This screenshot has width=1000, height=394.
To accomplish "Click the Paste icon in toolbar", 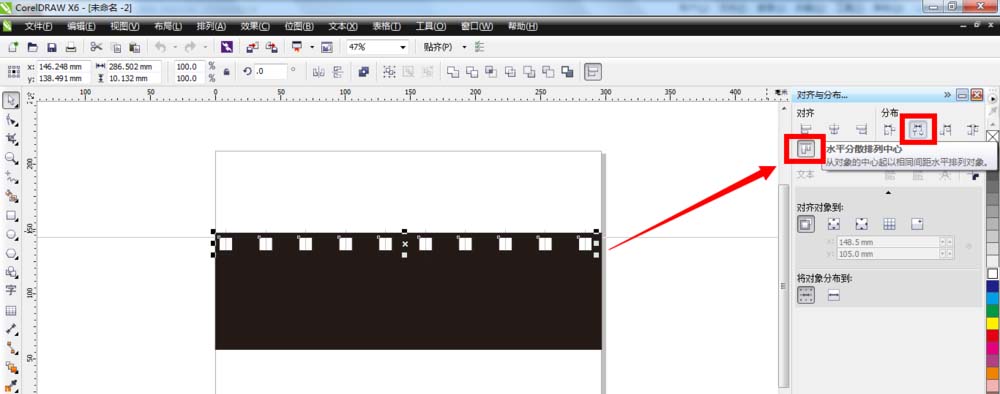I will [135, 47].
